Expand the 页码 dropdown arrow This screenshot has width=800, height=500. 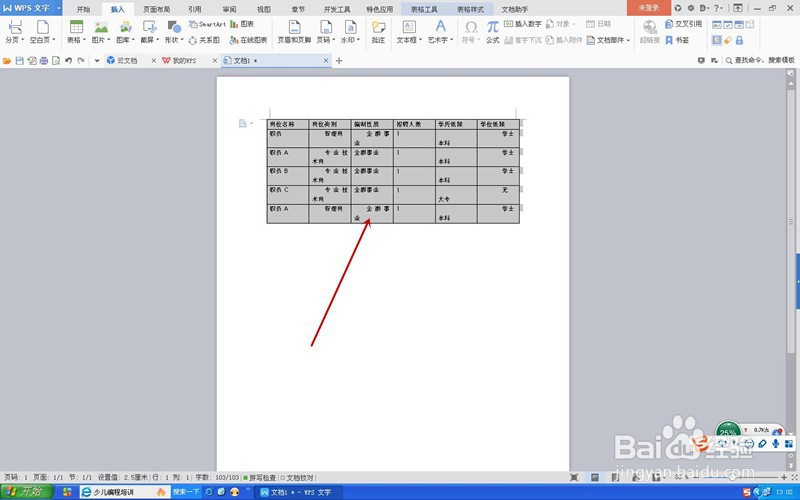[x=334, y=40]
